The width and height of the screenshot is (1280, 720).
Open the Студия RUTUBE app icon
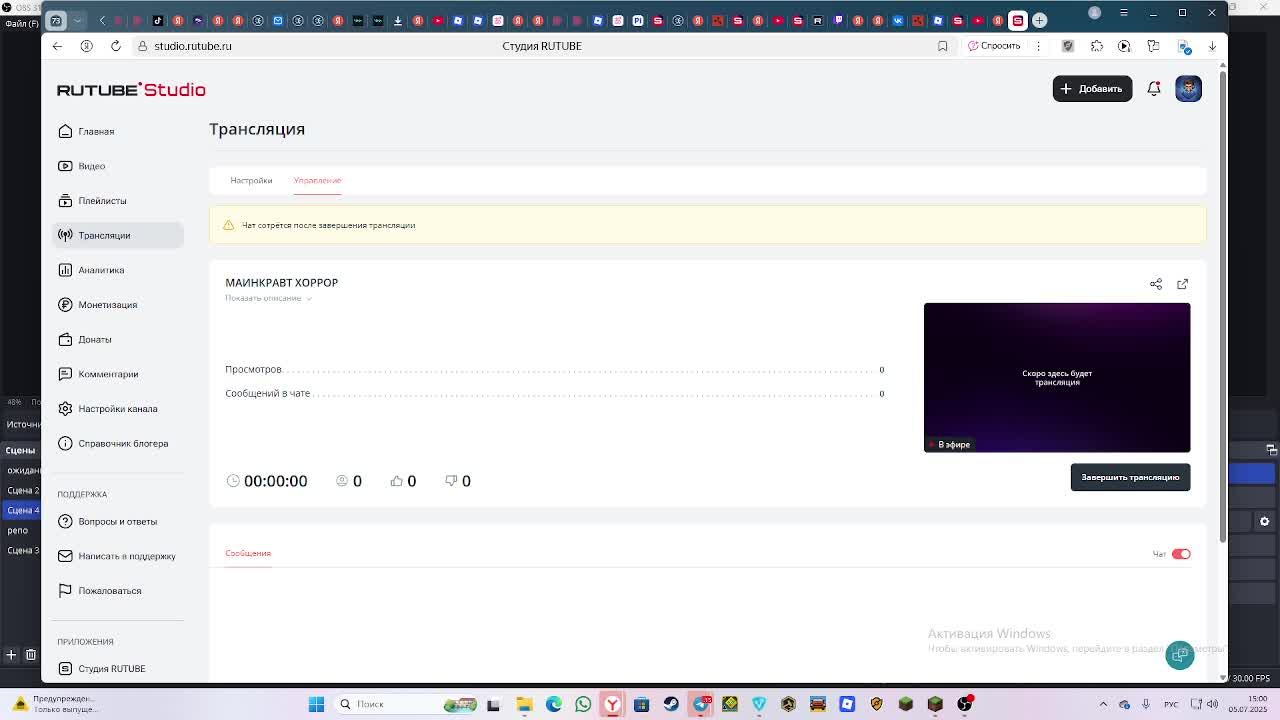tap(65, 668)
